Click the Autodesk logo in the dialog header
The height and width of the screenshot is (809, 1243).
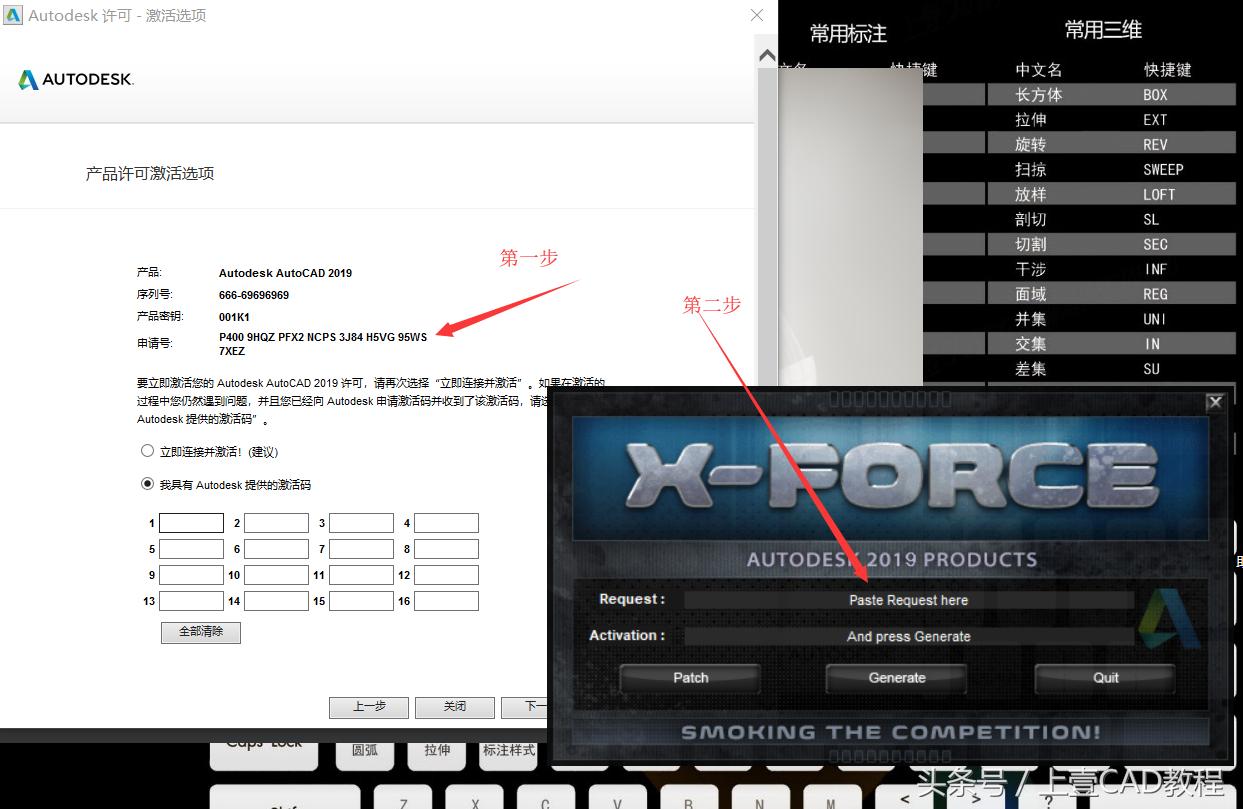[76, 79]
